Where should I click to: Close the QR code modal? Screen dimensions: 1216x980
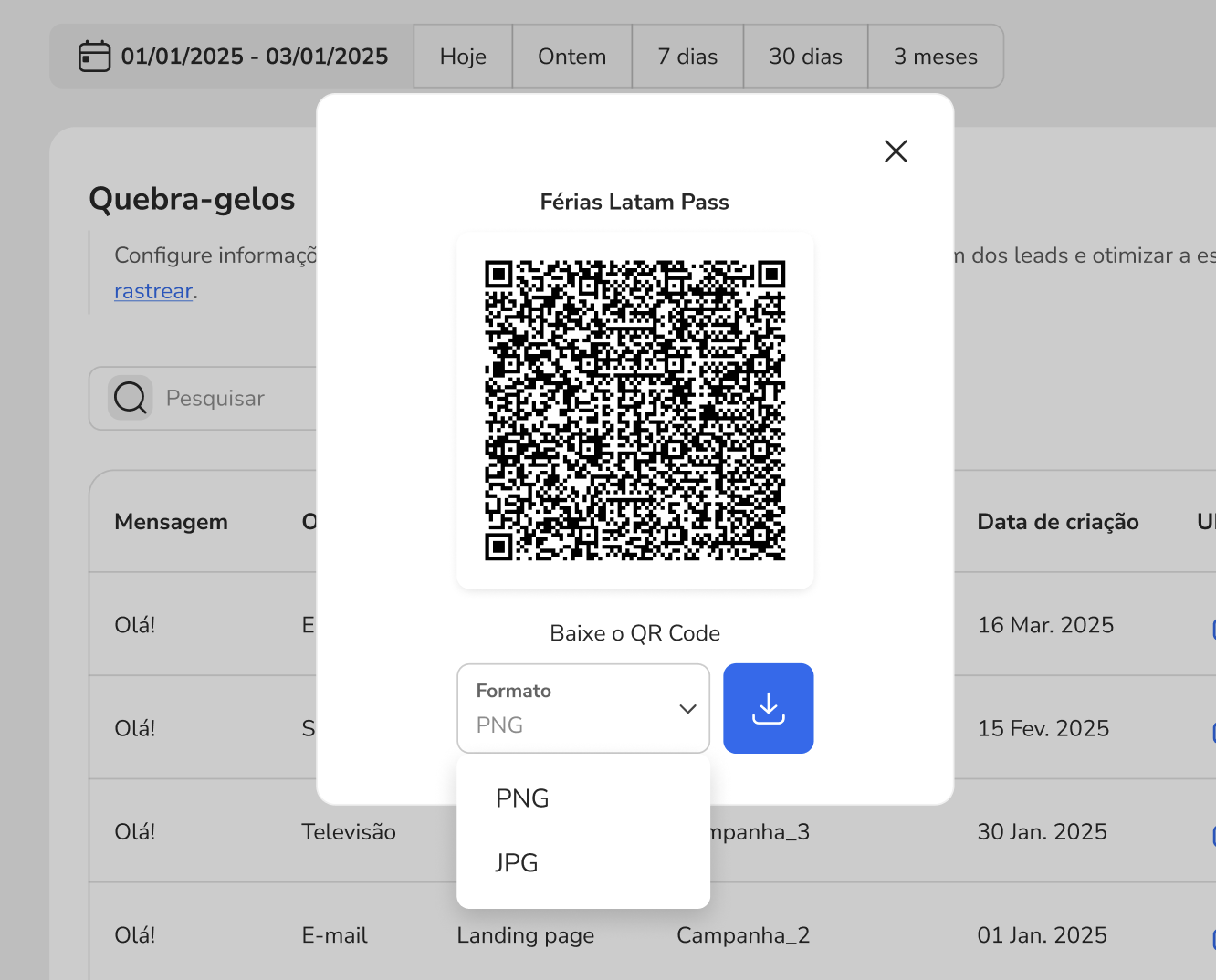(896, 151)
